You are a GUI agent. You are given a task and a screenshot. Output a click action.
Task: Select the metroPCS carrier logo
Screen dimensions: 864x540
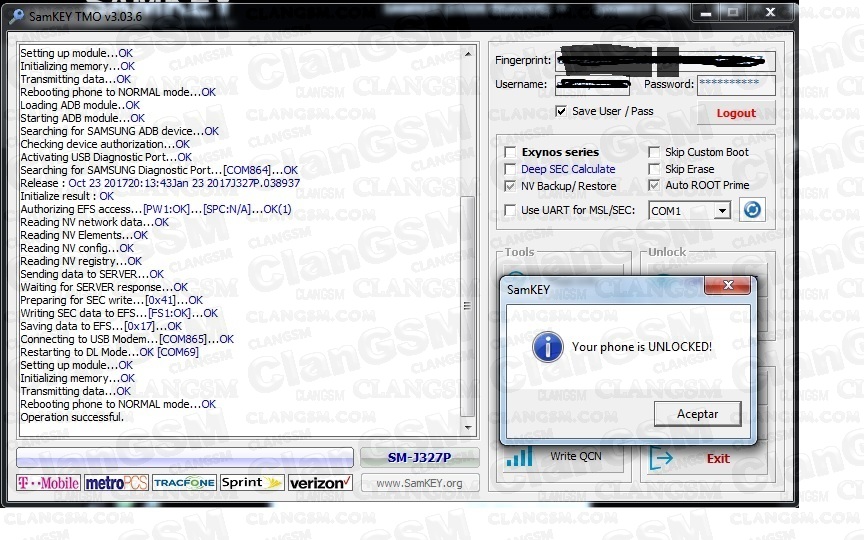116,483
